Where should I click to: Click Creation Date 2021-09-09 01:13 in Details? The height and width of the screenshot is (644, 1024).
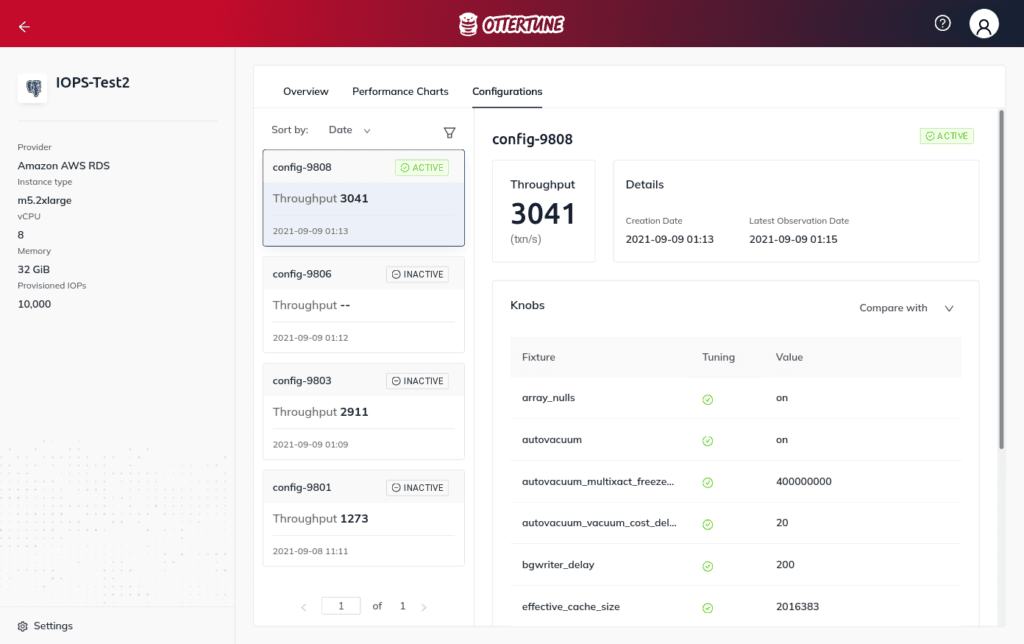click(x=669, y=239)
